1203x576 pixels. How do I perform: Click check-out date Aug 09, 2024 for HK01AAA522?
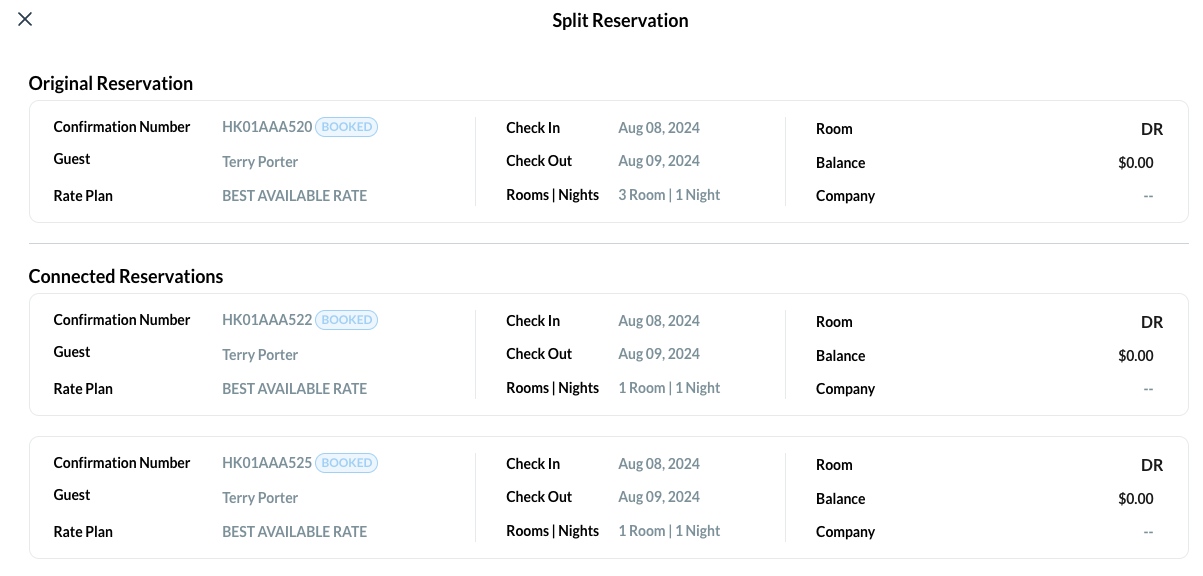pos(658,354)
